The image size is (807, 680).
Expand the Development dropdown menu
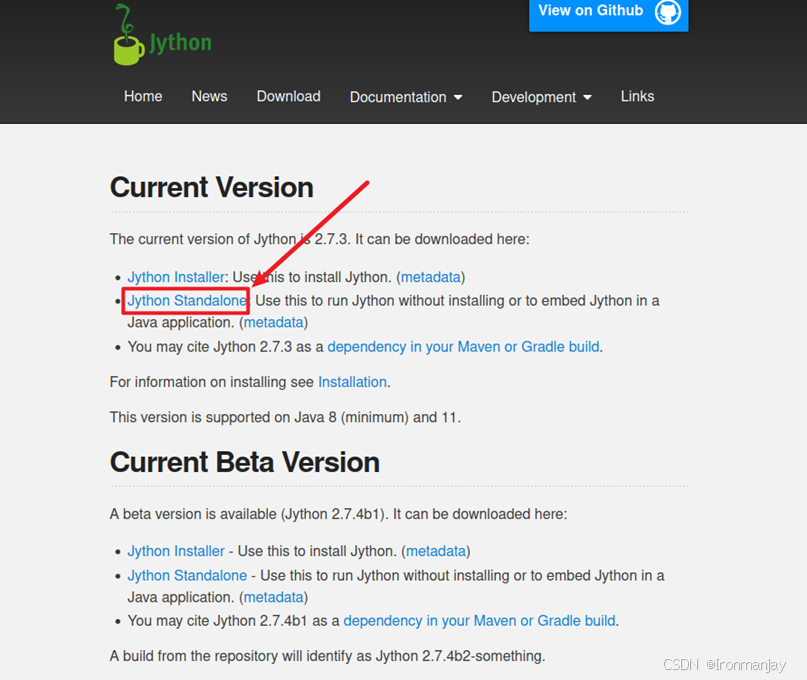(x=541, y=97)
